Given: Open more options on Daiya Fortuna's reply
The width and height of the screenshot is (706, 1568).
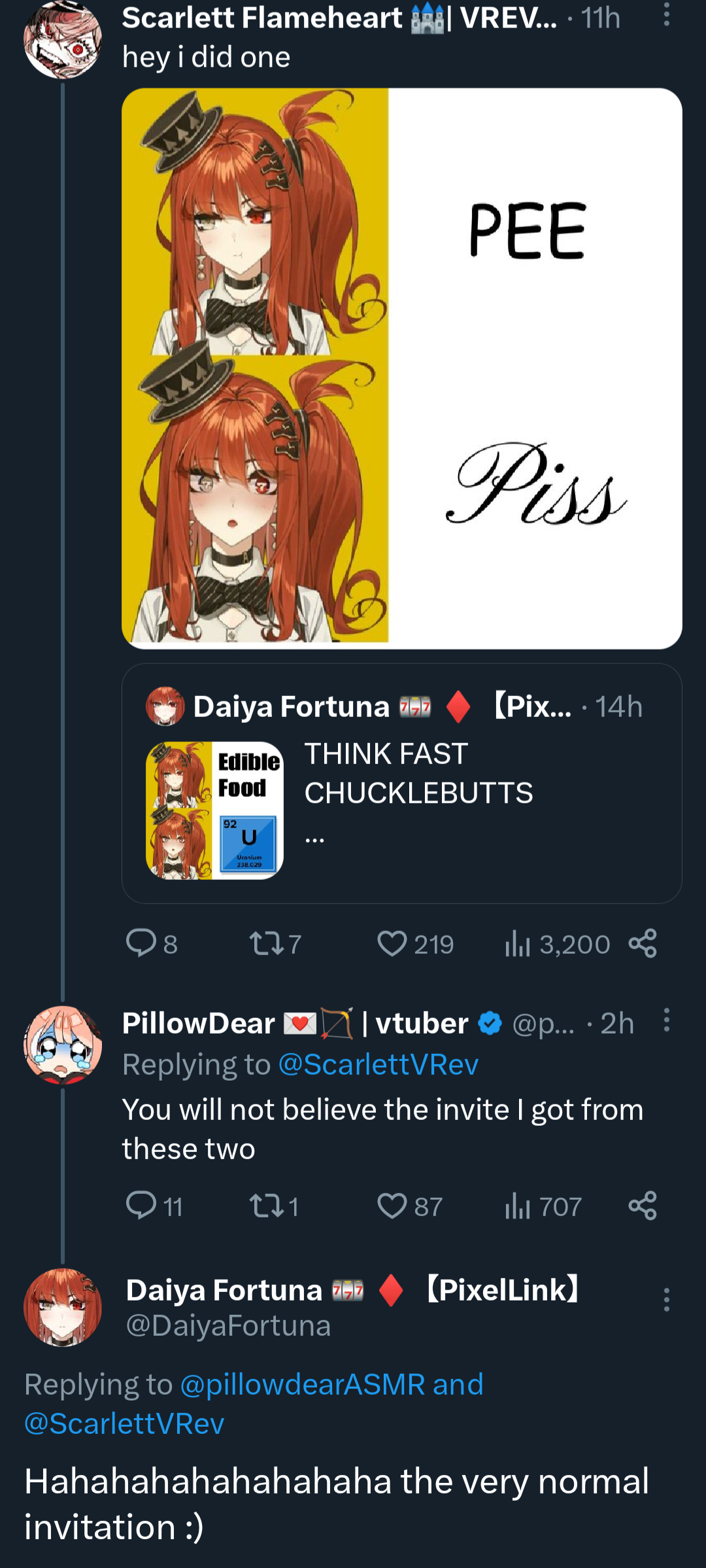Looking at the screenshot, I should click(x=666, y=1300).
